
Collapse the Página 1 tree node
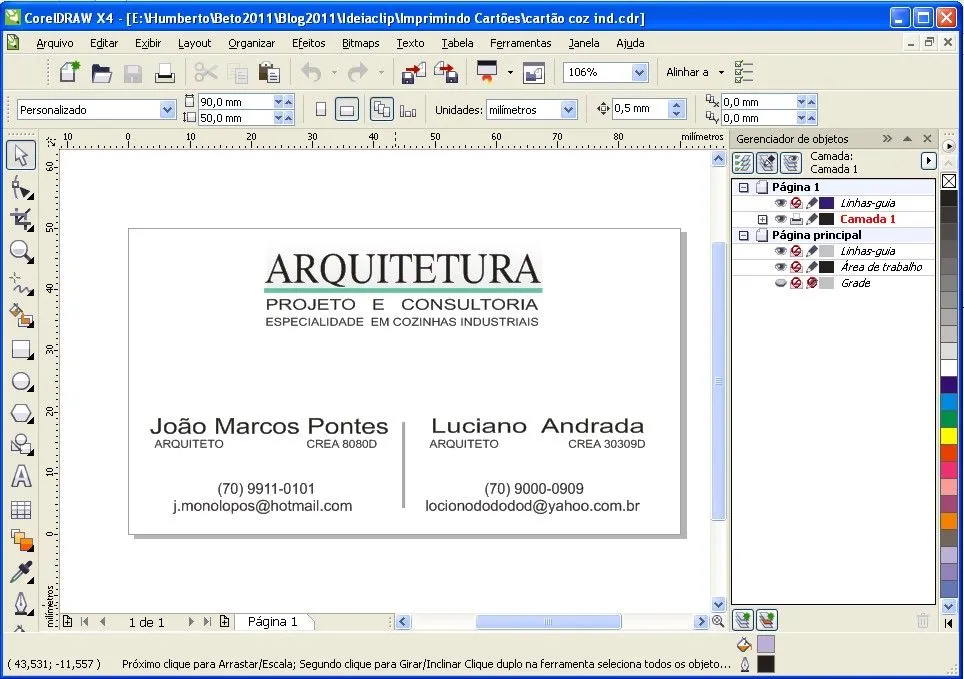743,187
